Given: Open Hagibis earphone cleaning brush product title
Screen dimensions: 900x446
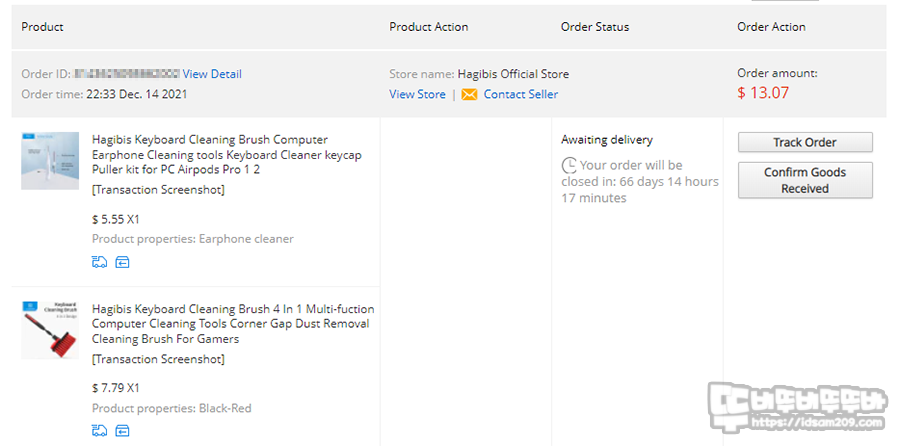Looking at the screenshot, I should pos(227,155).
